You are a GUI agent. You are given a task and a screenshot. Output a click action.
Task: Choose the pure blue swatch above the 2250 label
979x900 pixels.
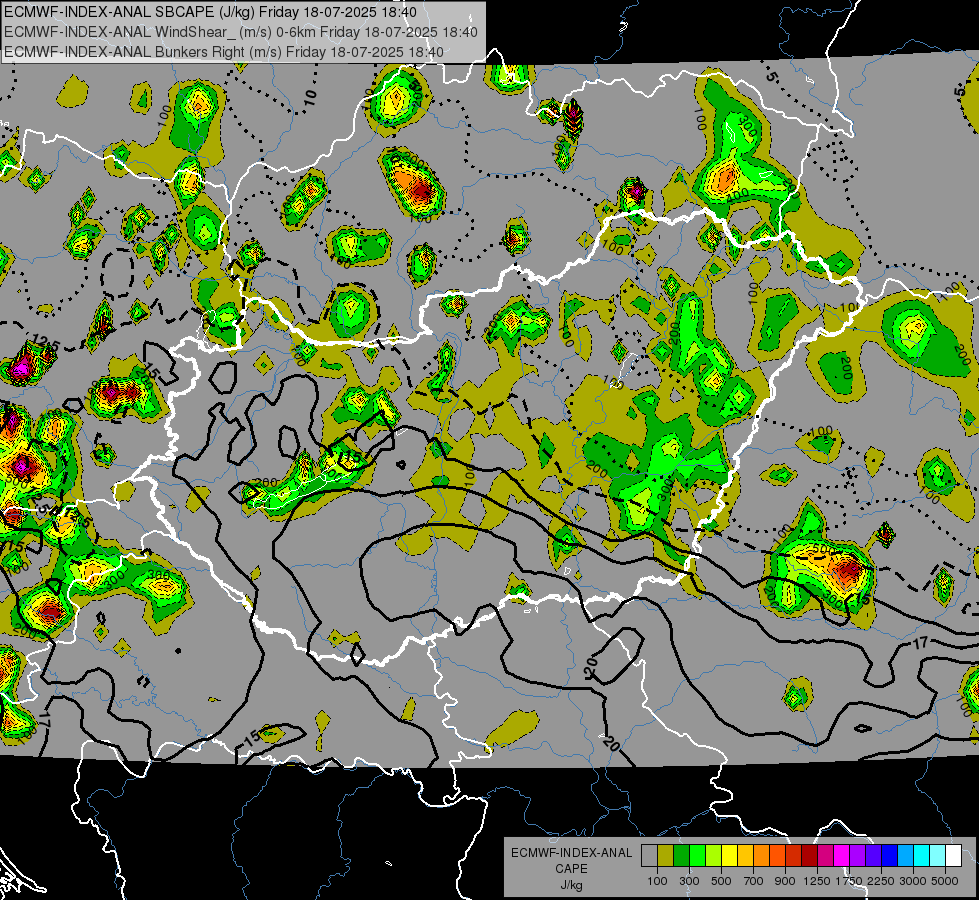tap(890, 856)
